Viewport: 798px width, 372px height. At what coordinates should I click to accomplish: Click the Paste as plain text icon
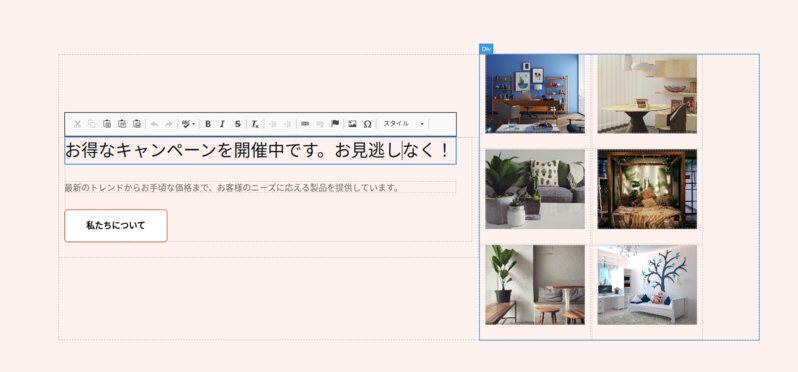pyautogui.click(x=122, y=124)
